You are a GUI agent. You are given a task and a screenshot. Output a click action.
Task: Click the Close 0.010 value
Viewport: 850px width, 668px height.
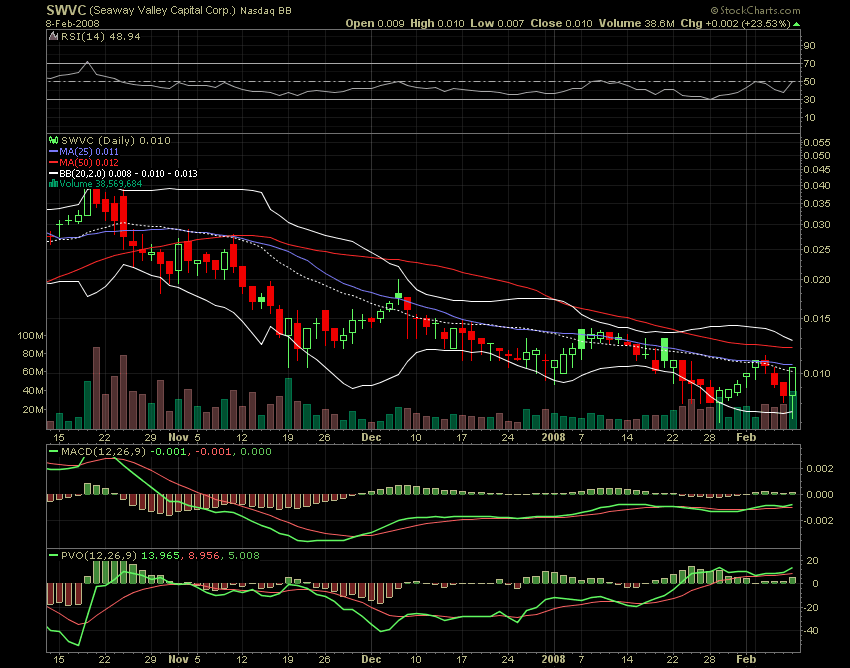tap(562, 23)
